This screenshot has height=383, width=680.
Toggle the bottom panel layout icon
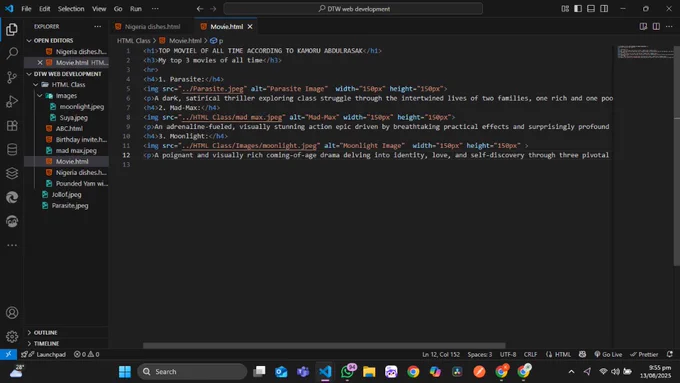tap(591, 9)
